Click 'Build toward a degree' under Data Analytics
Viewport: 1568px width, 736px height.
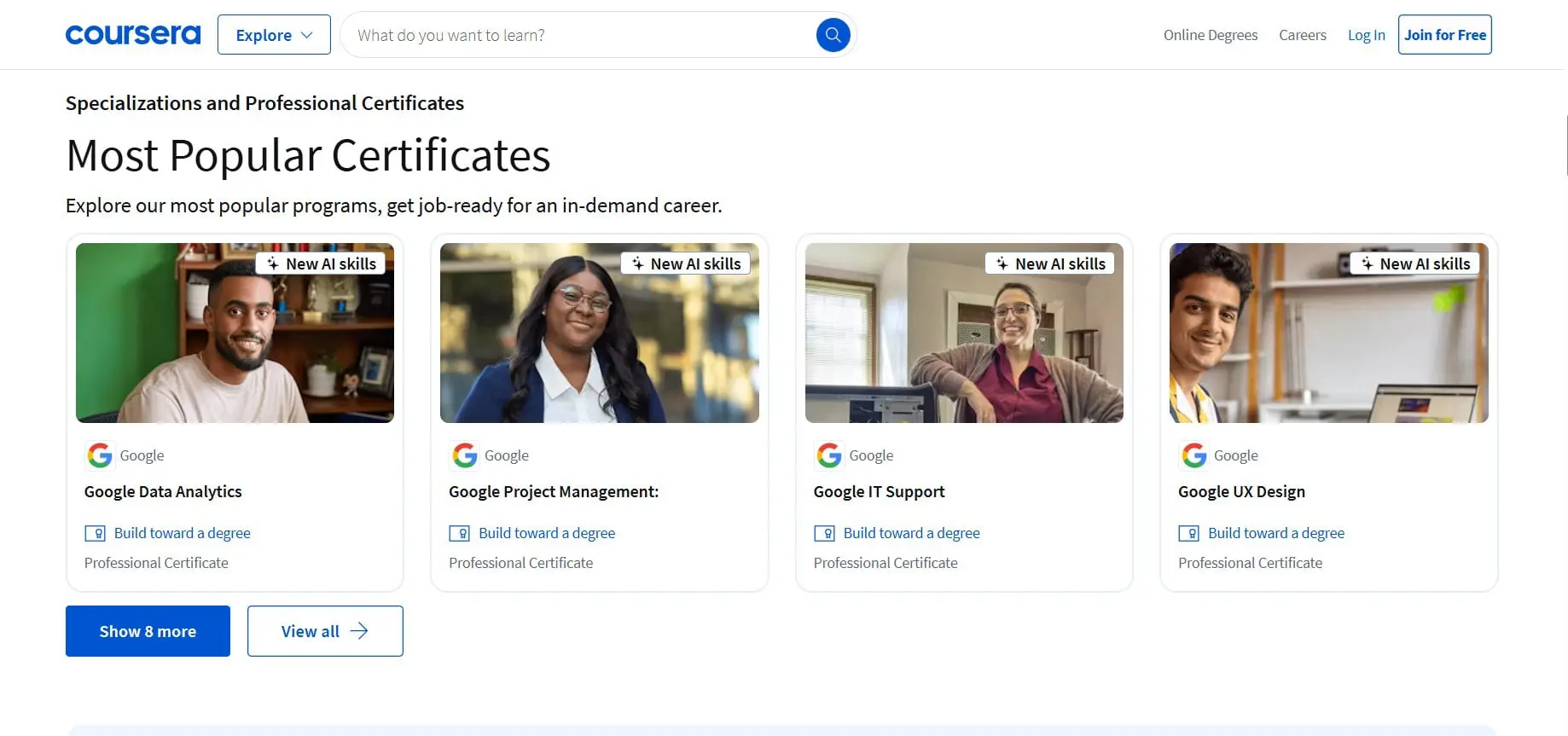(x=183, y=533)
